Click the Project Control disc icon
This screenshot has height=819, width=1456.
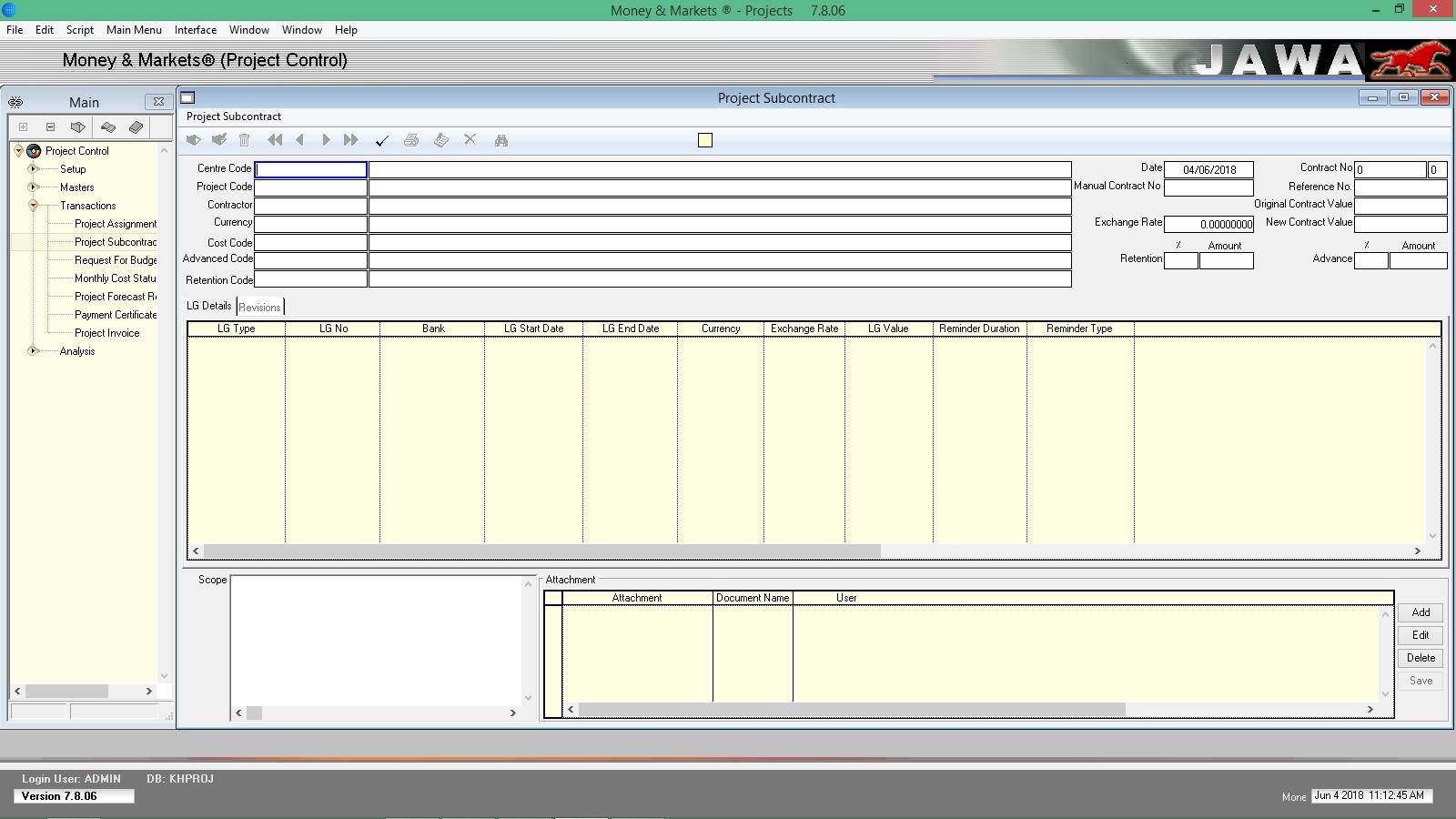34,151
